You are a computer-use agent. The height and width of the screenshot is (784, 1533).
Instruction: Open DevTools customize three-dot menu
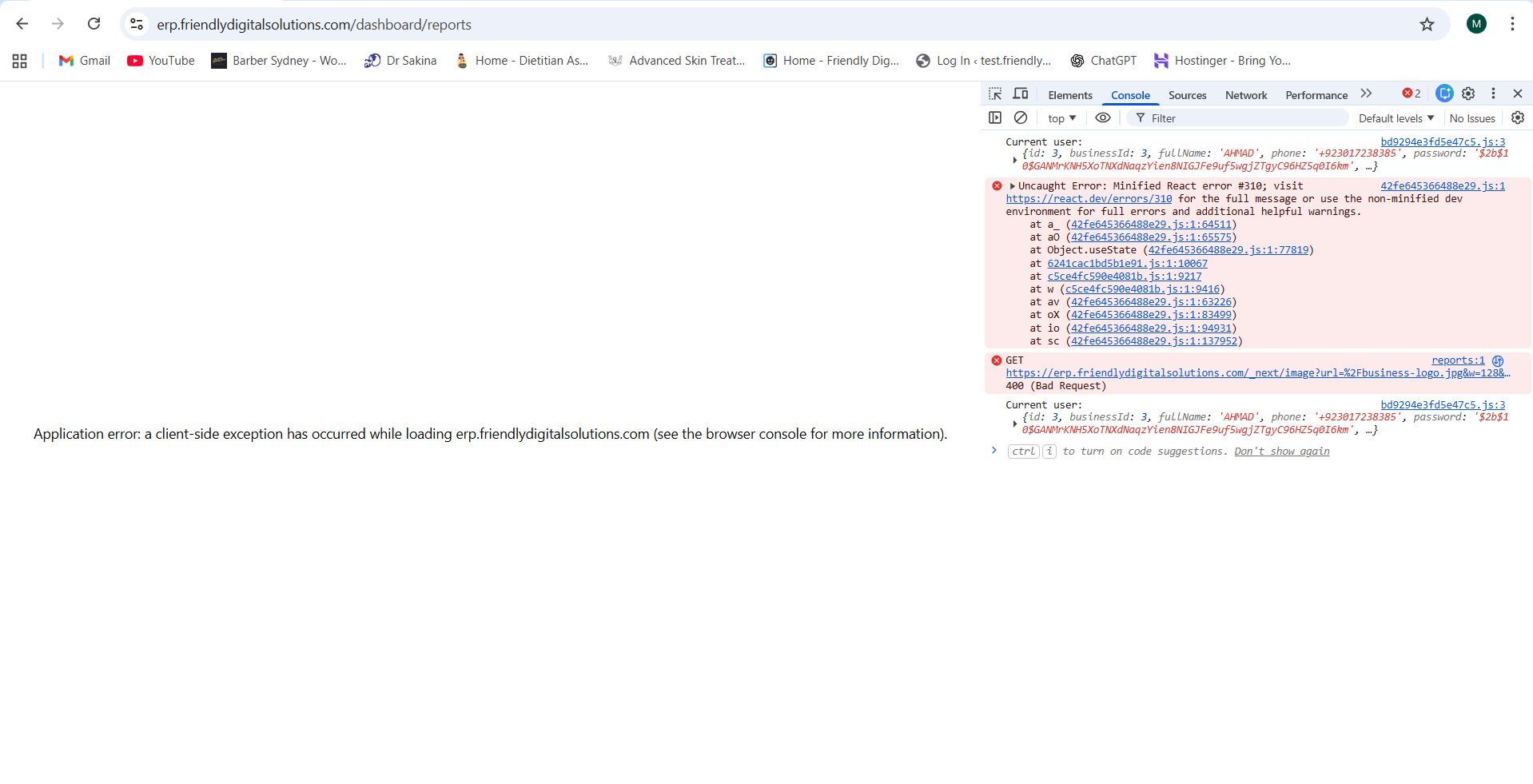(x=1493, y=94)
